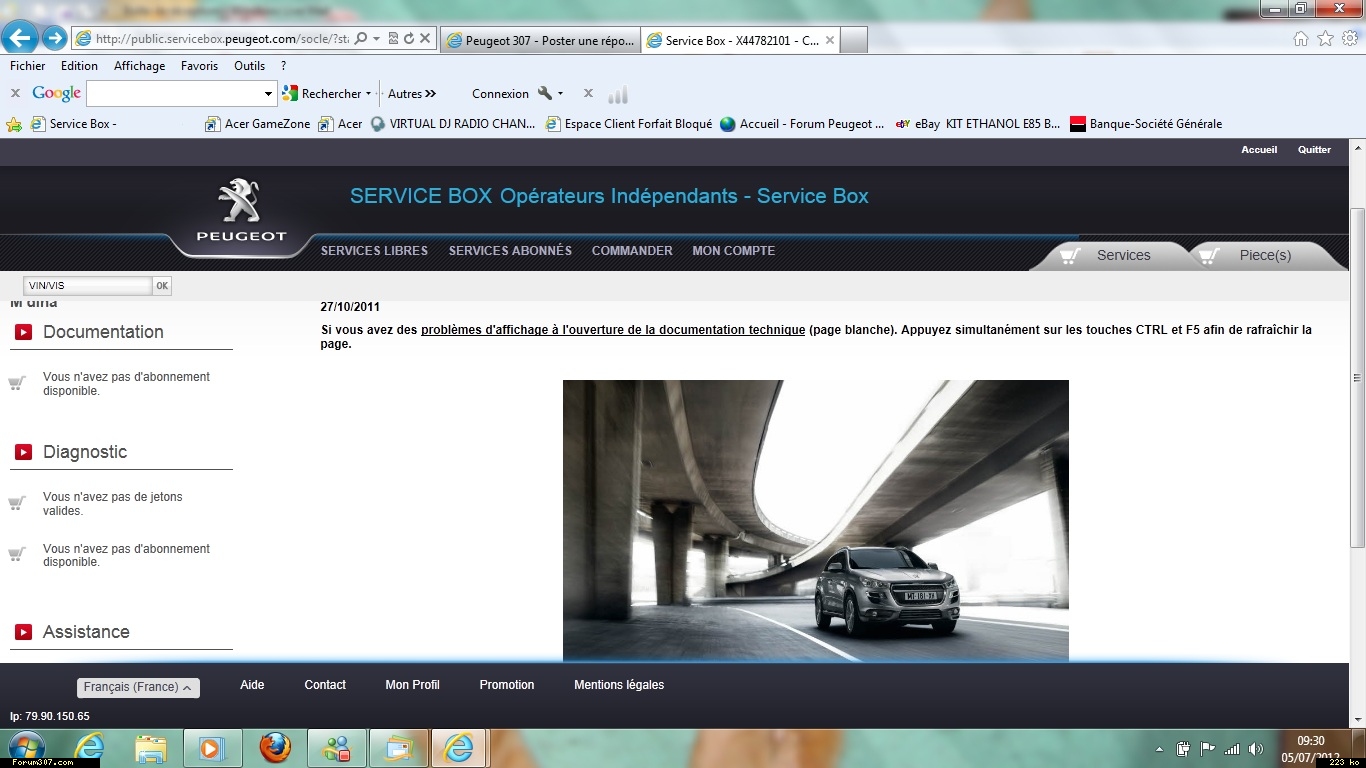The width and height of the screenshot is (1366, 768).
Task: Open wrench settings dropdown arrow
Action: (560, 94)
